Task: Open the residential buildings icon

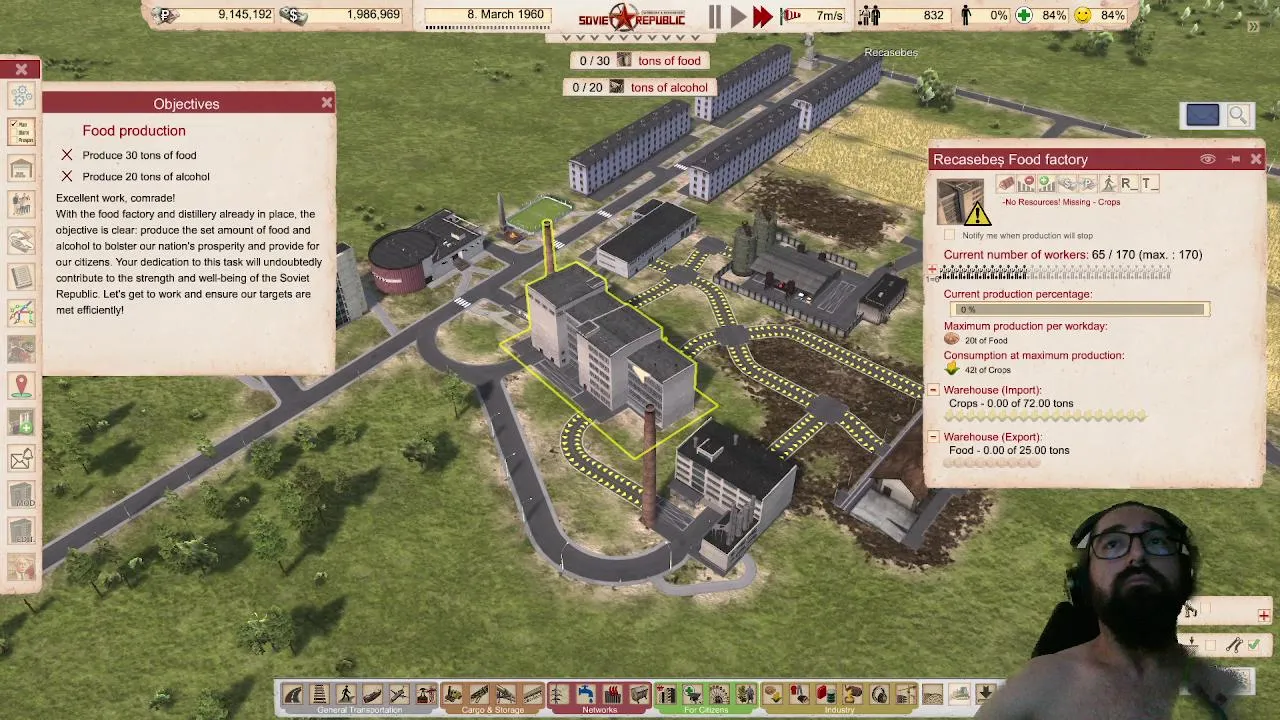Action: coord(665,693)
